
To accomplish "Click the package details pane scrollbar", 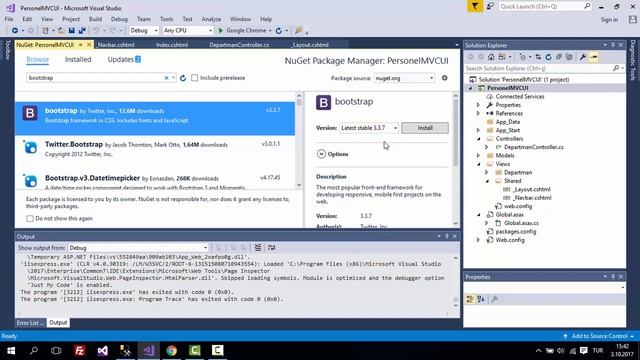I will (x=456, y=159).
